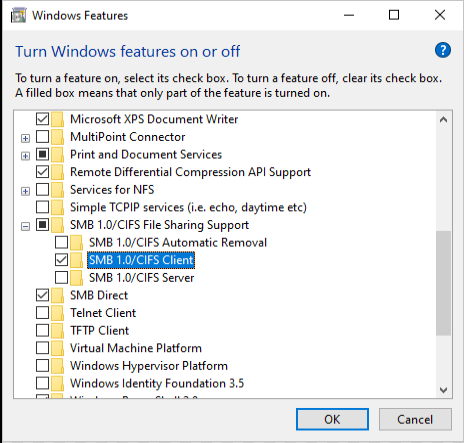464x443 pixels.
Task: Minimize the Windows Features window
Action: click(349, 15)
